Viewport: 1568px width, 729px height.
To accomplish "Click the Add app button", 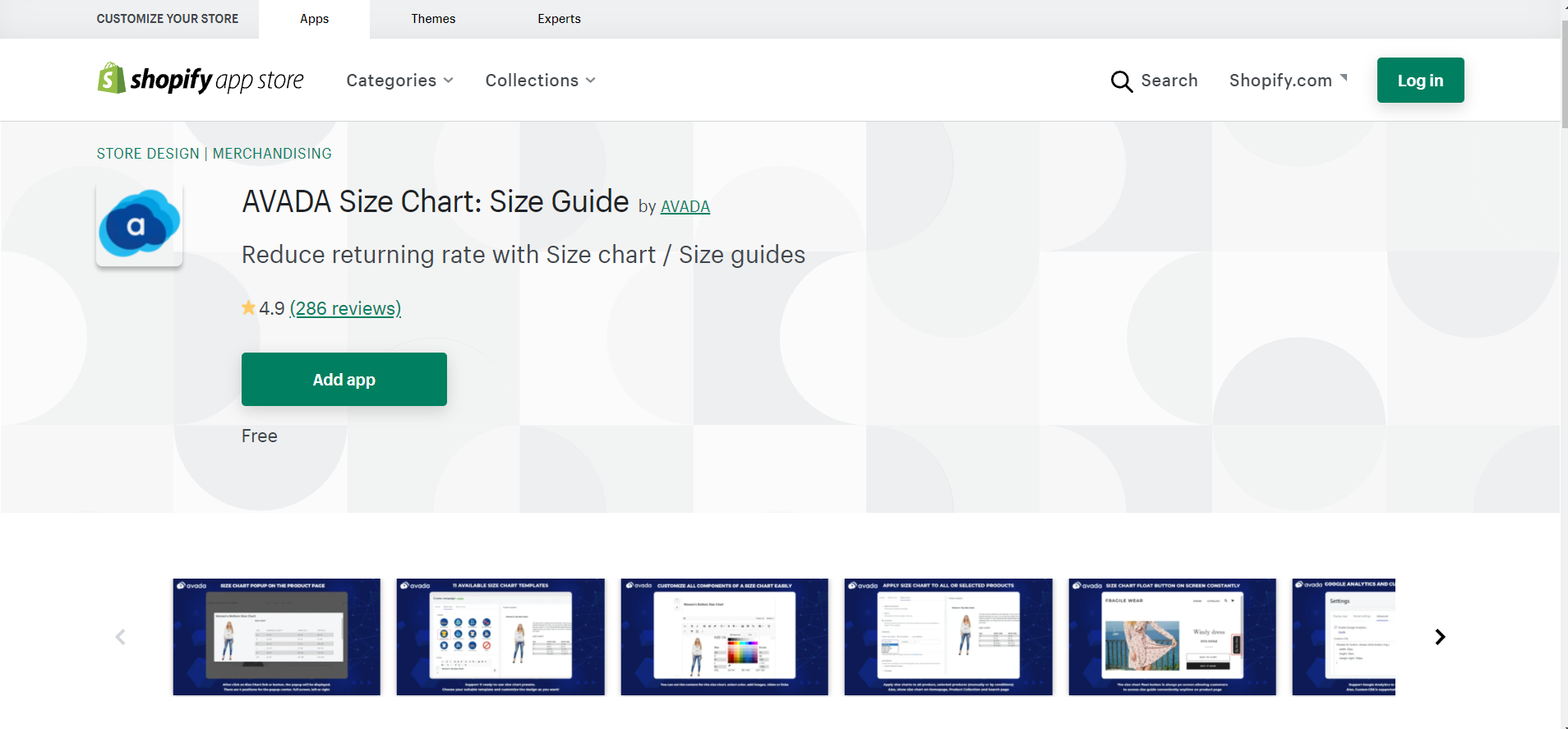I will 344,379.
